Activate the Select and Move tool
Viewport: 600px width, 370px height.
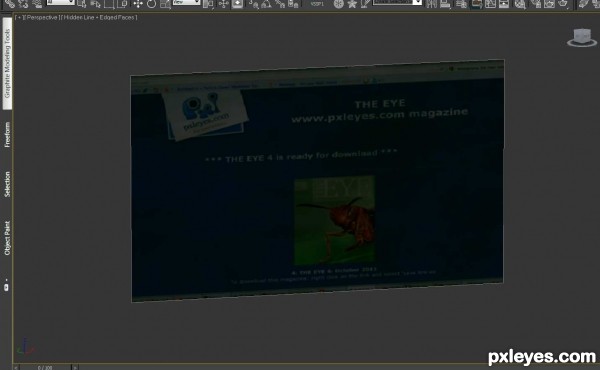[x=138, y=4]
